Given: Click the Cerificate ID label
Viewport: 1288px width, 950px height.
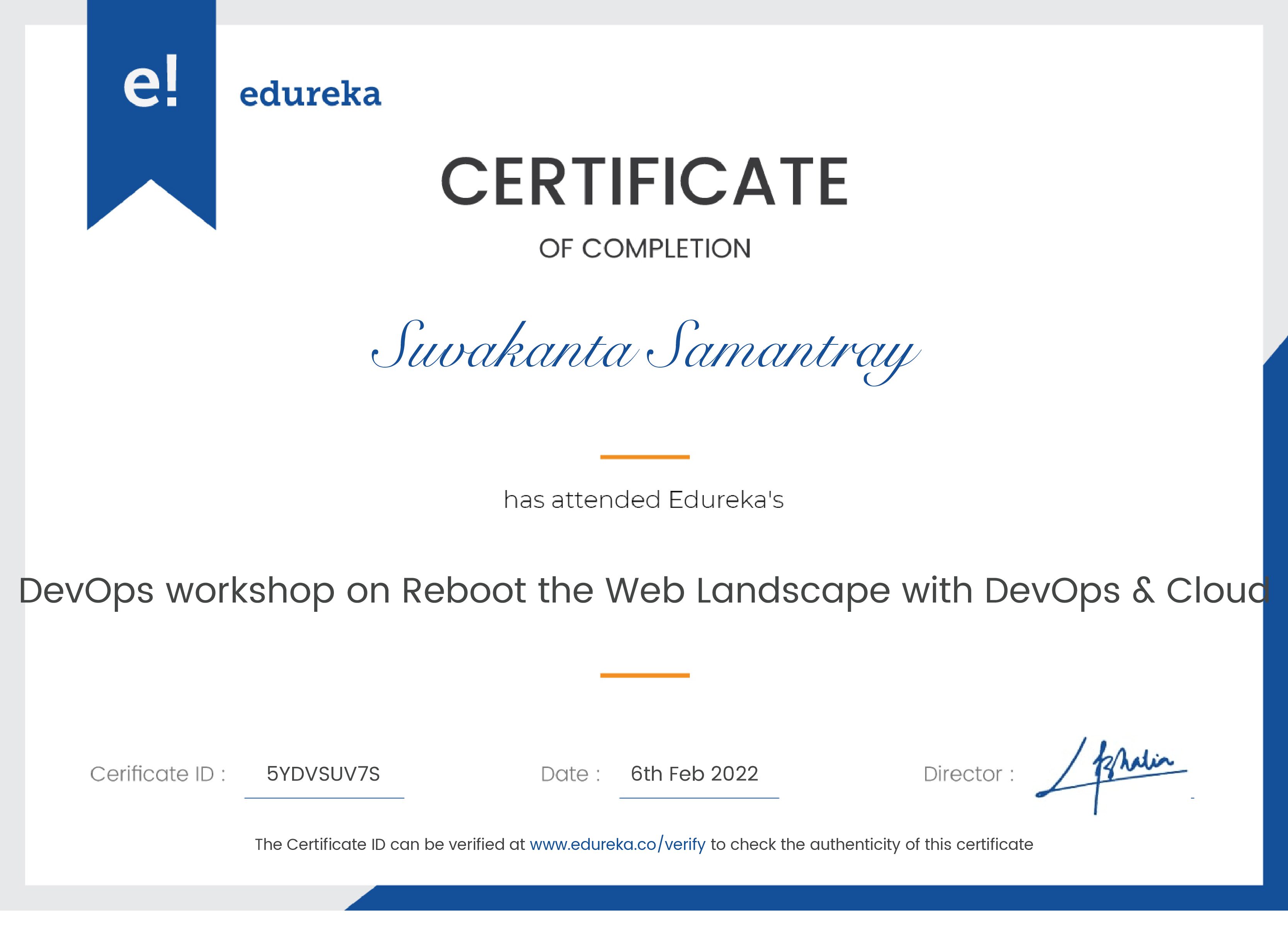Looking at the screenshot, I should tap(158, 773).
